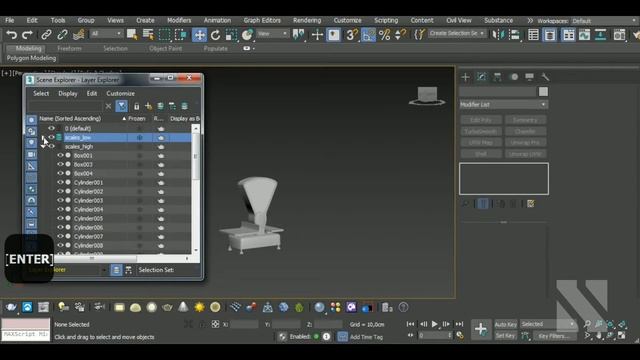The image size is (640, 360).
Task: Click the Select by Name icon
Action: (148, 35)
